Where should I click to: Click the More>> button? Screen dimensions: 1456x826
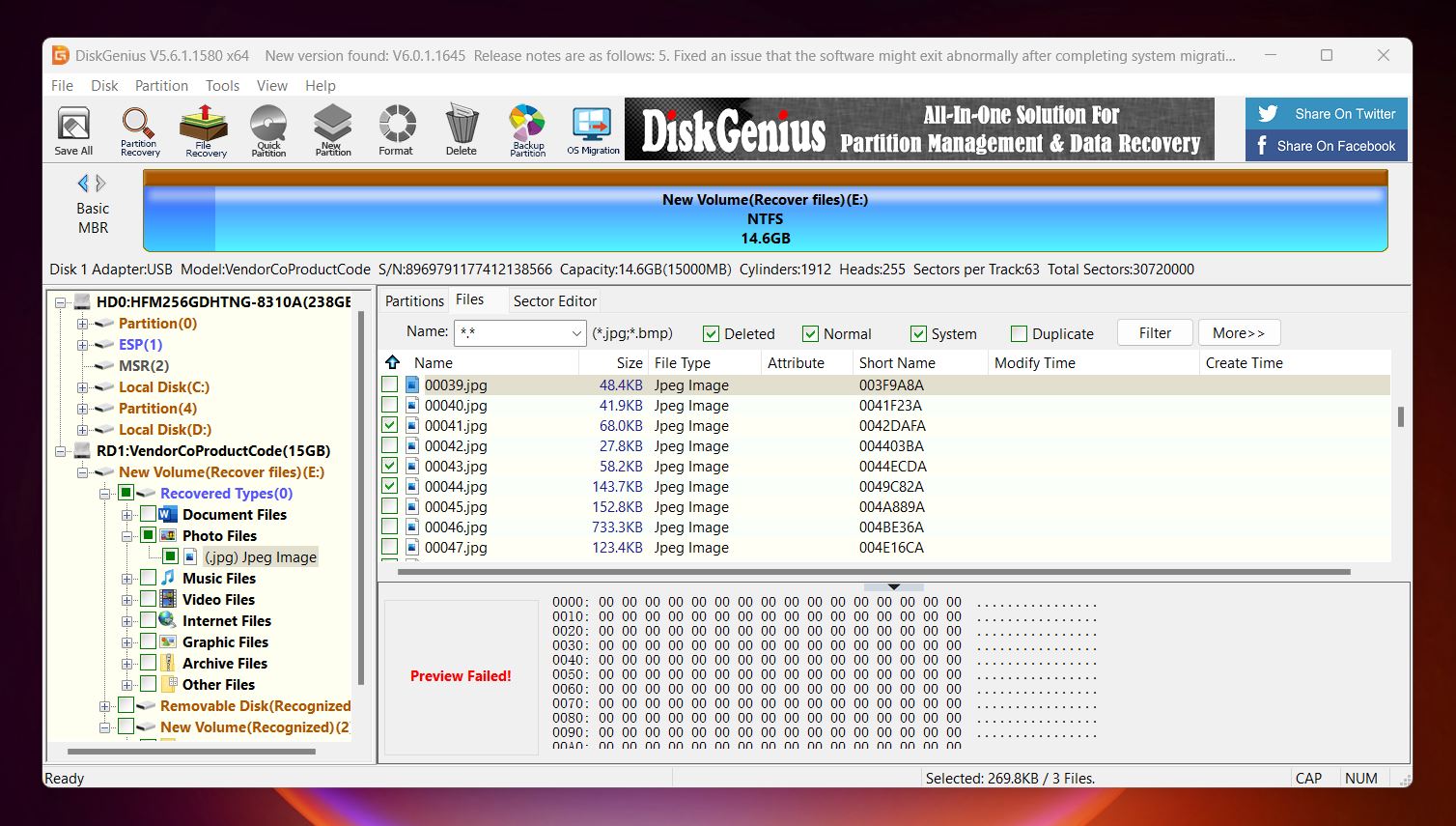(x=1239, y=332)
